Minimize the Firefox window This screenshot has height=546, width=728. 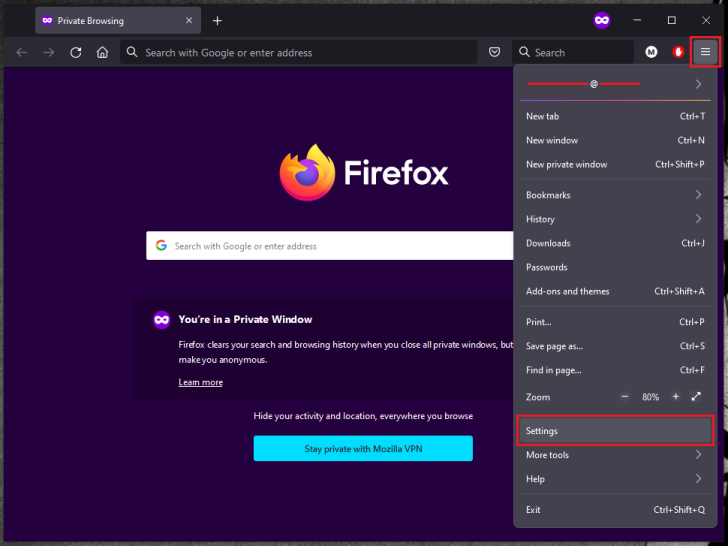pyautogui.click(x=637, y=20)
